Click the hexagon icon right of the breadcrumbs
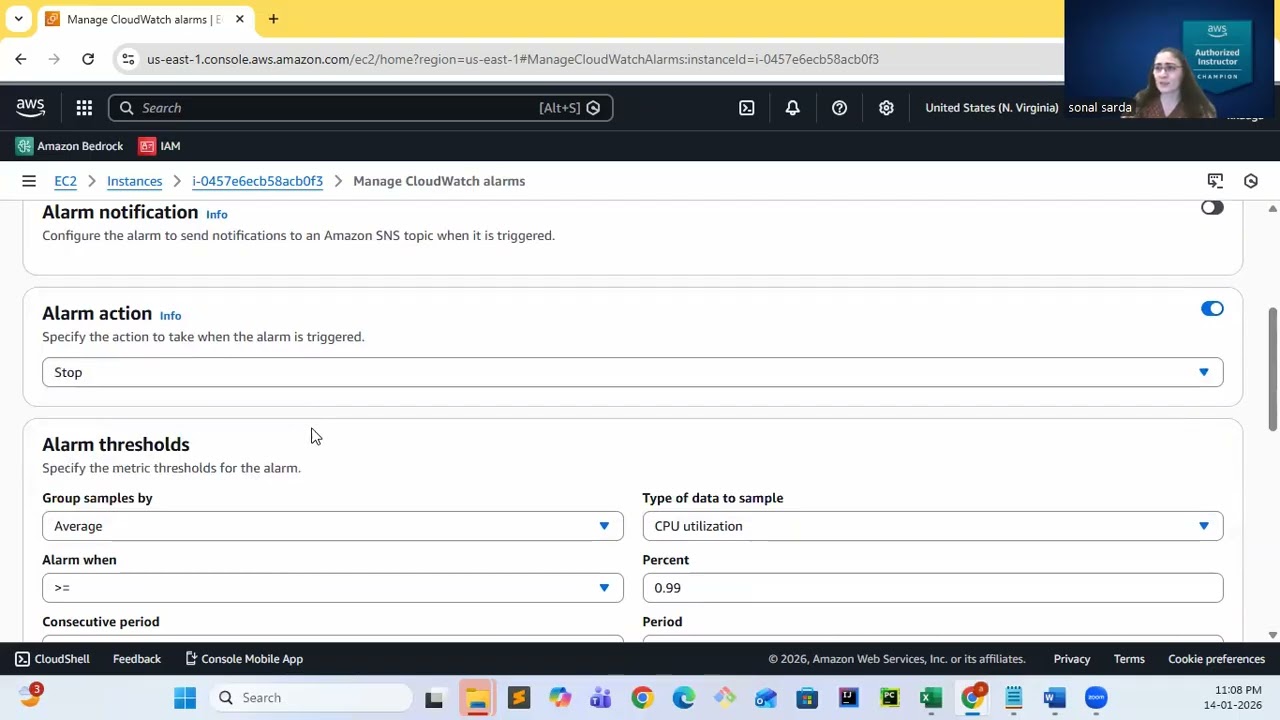Image resolution: width=1280 pixels, height=720 pixels. [1250, 181]
